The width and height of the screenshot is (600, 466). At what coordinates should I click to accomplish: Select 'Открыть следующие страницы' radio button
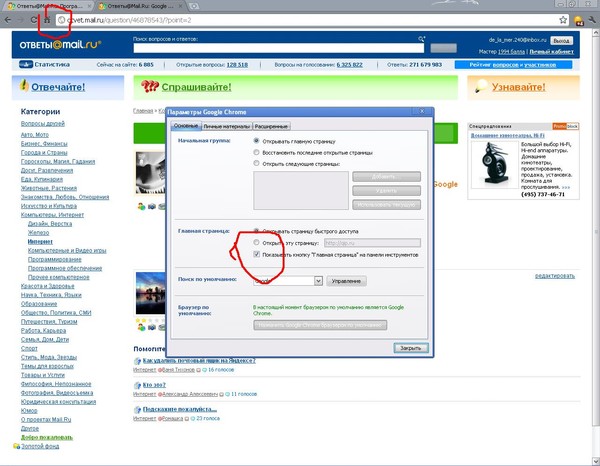coord(256,163)
